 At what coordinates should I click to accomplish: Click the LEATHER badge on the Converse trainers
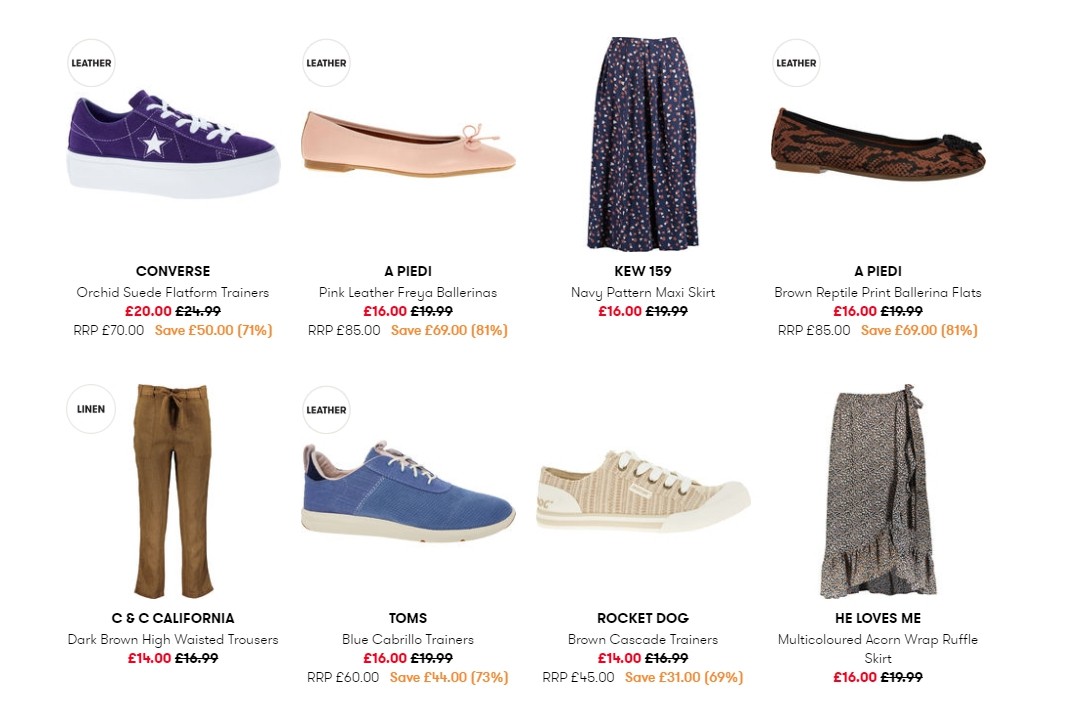click(x=91, y=62)
